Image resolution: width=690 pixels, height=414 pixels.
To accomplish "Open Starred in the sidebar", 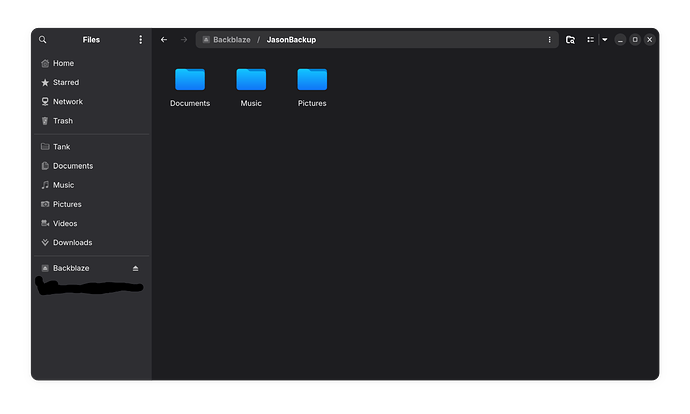I will click(x=92, y=82).
